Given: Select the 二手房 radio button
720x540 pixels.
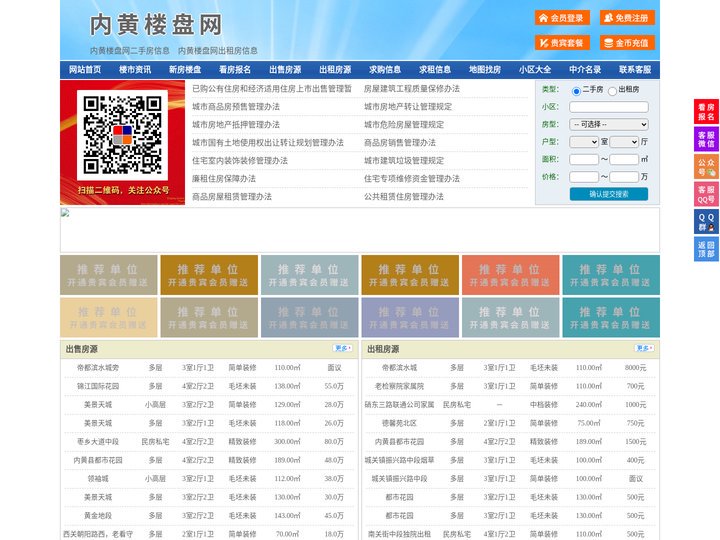Looking at the screenshot, I should click(576, 91).
